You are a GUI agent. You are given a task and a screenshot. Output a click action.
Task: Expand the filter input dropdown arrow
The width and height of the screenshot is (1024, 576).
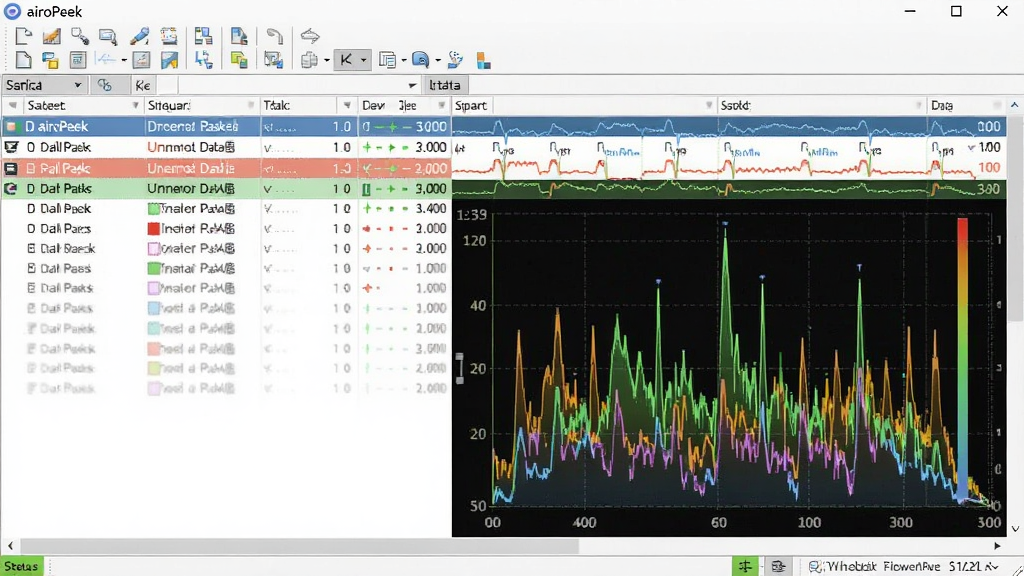click(412, 86)
